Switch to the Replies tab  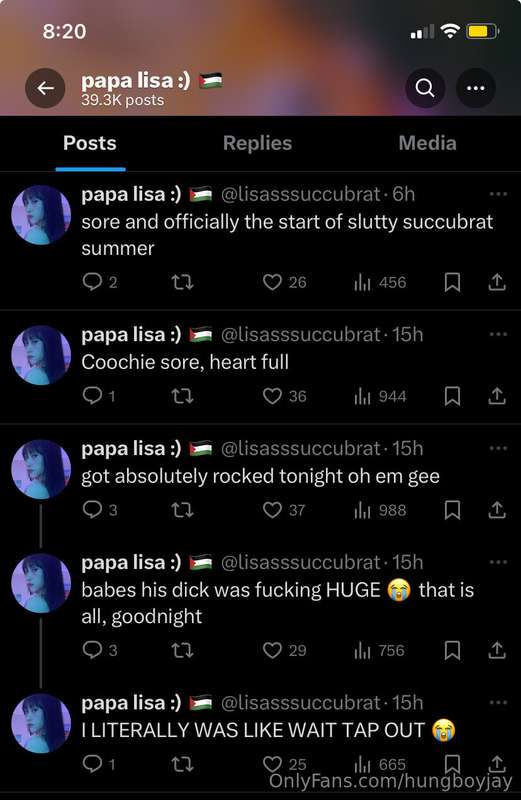point(257,143)
